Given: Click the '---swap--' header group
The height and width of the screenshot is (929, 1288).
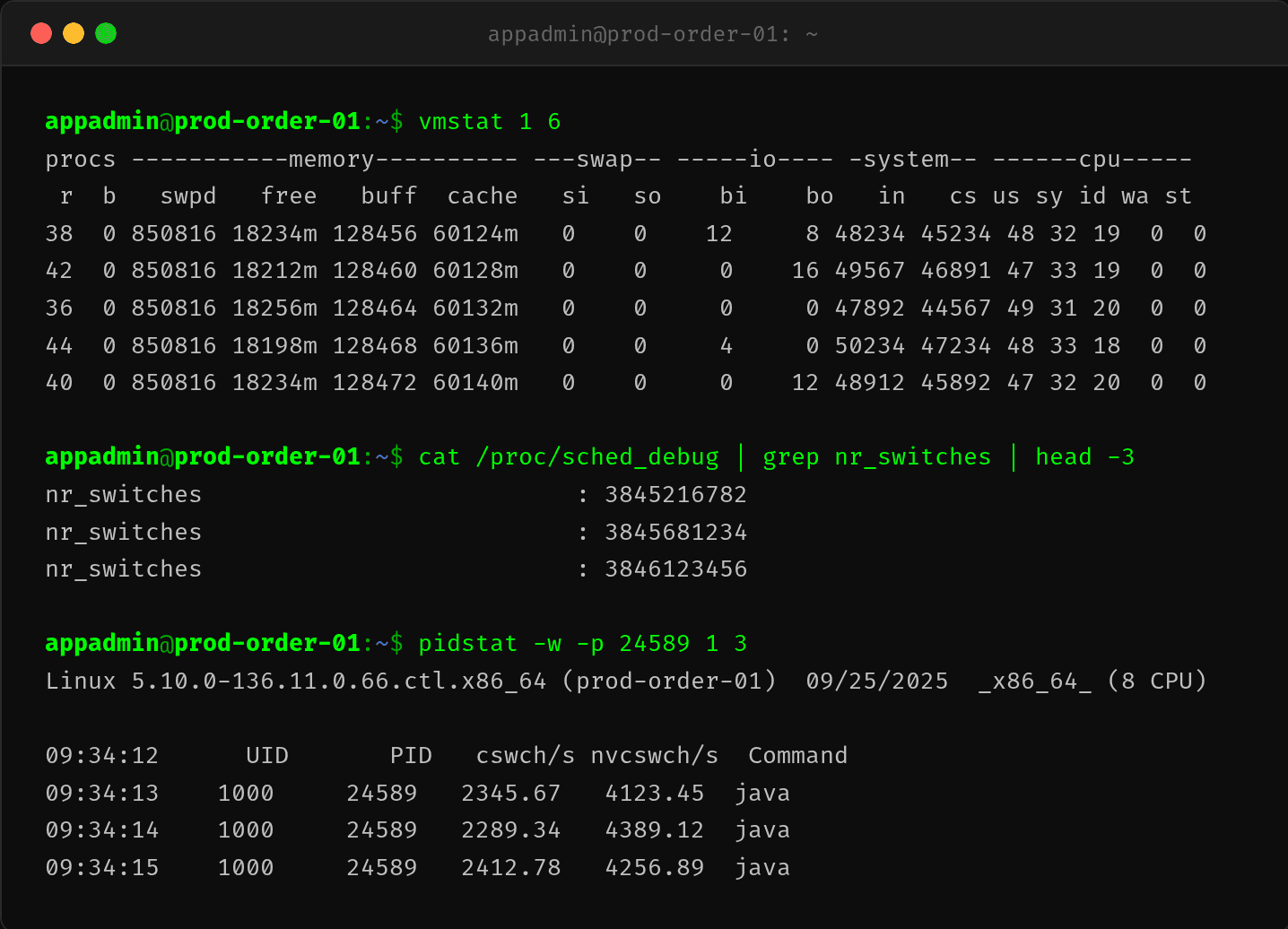Looking at the screenshot, I should (x=597, y=159).
